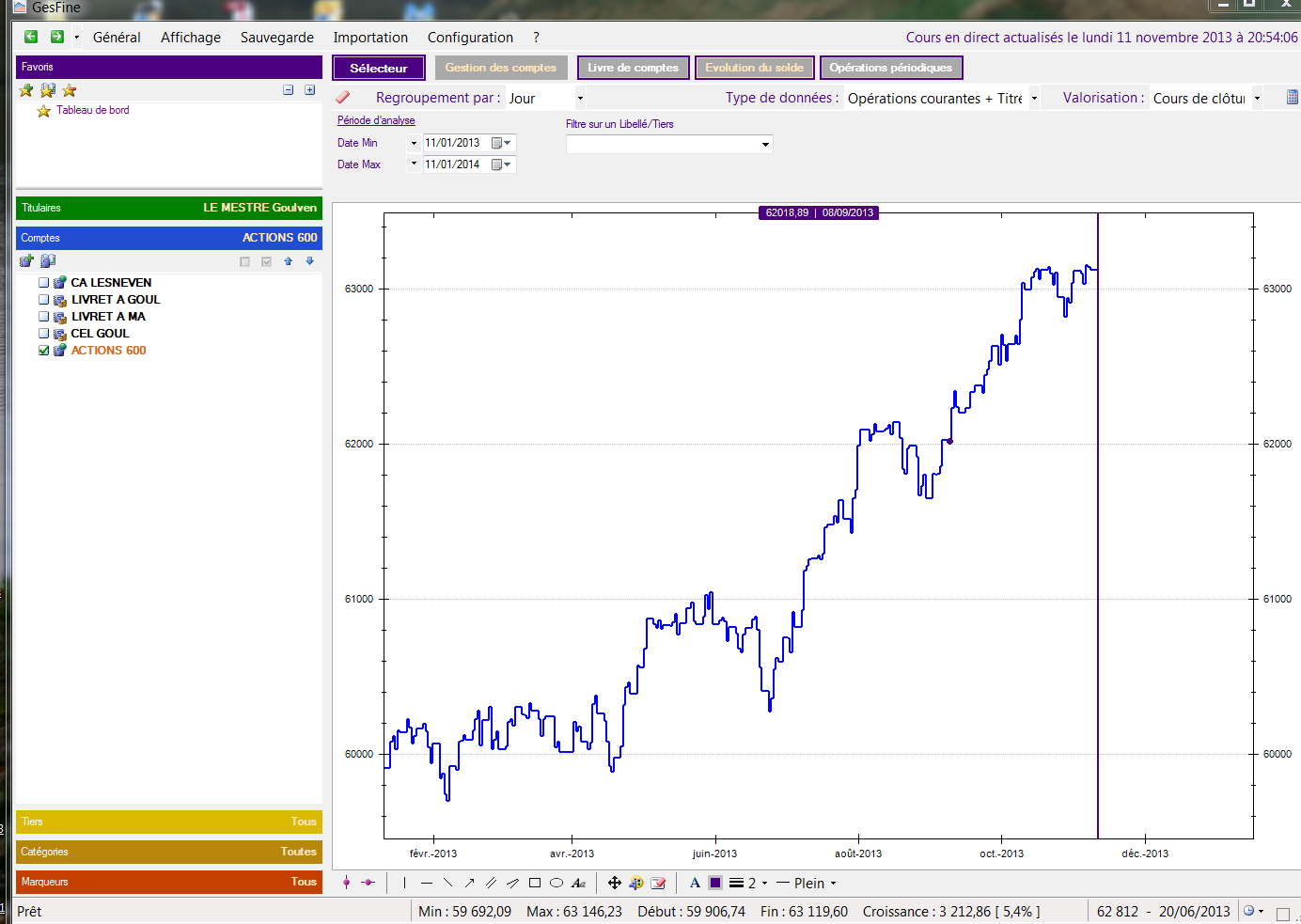Viewport: 1301px width, 924px height.
Task: Remove favorite using the star-minus icon
Action: click(x=70, y=90)
